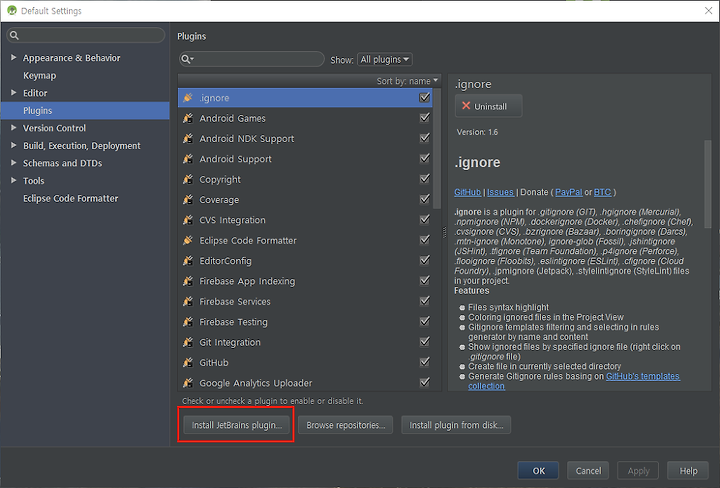Screen dimensions: 720x488
Task: Expand the Tools settings node
Action: coord(13,180)
